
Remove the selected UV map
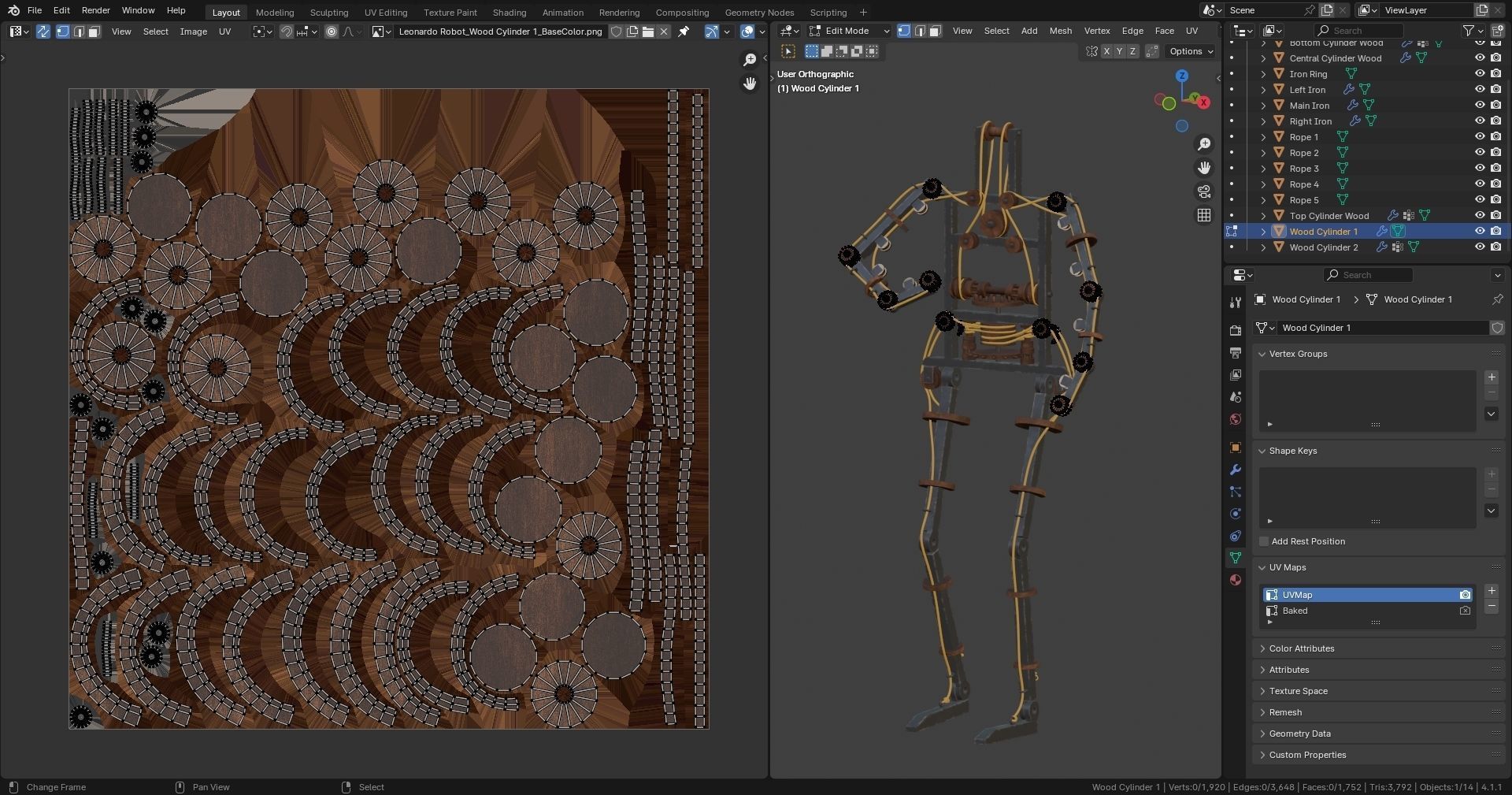1491,607
